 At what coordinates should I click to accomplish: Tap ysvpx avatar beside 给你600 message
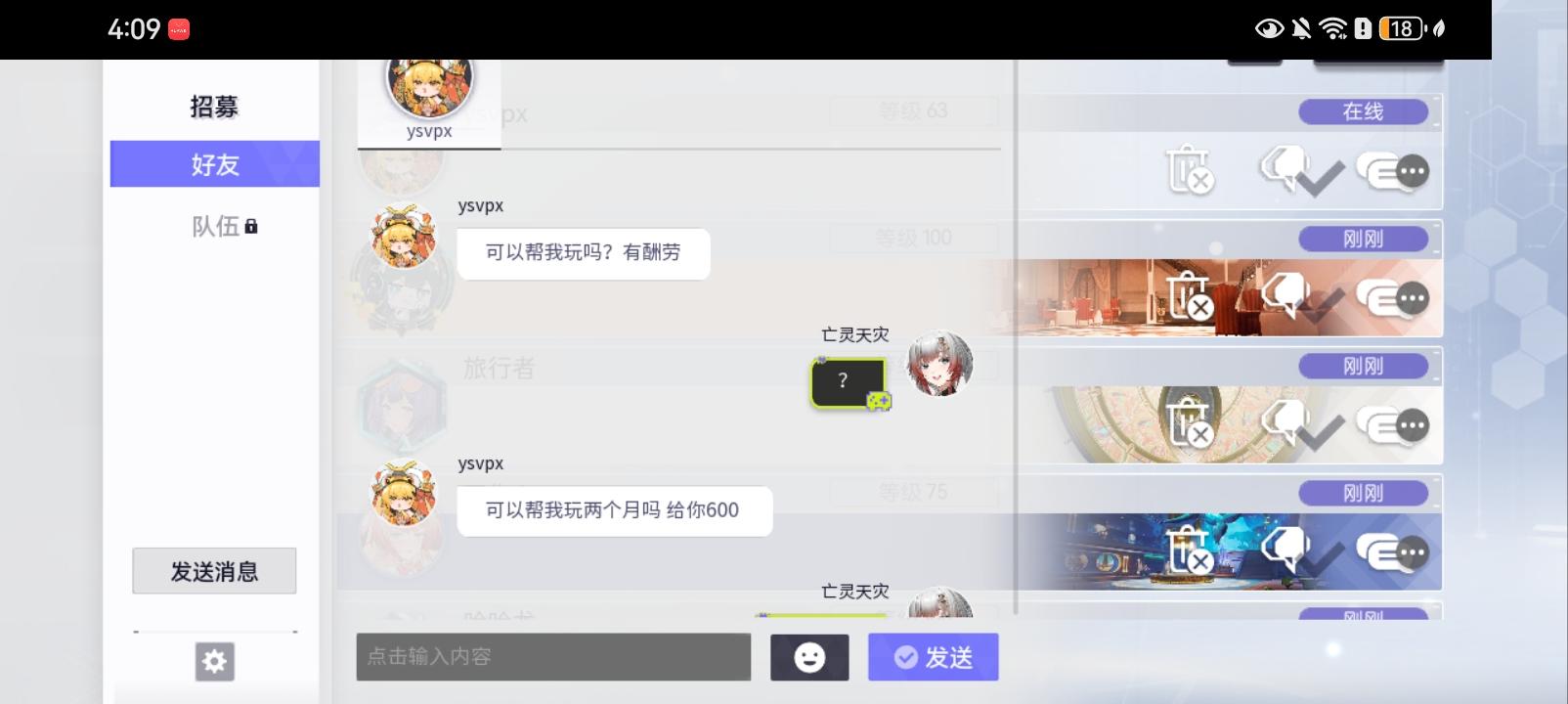click(x=403, y=494)
